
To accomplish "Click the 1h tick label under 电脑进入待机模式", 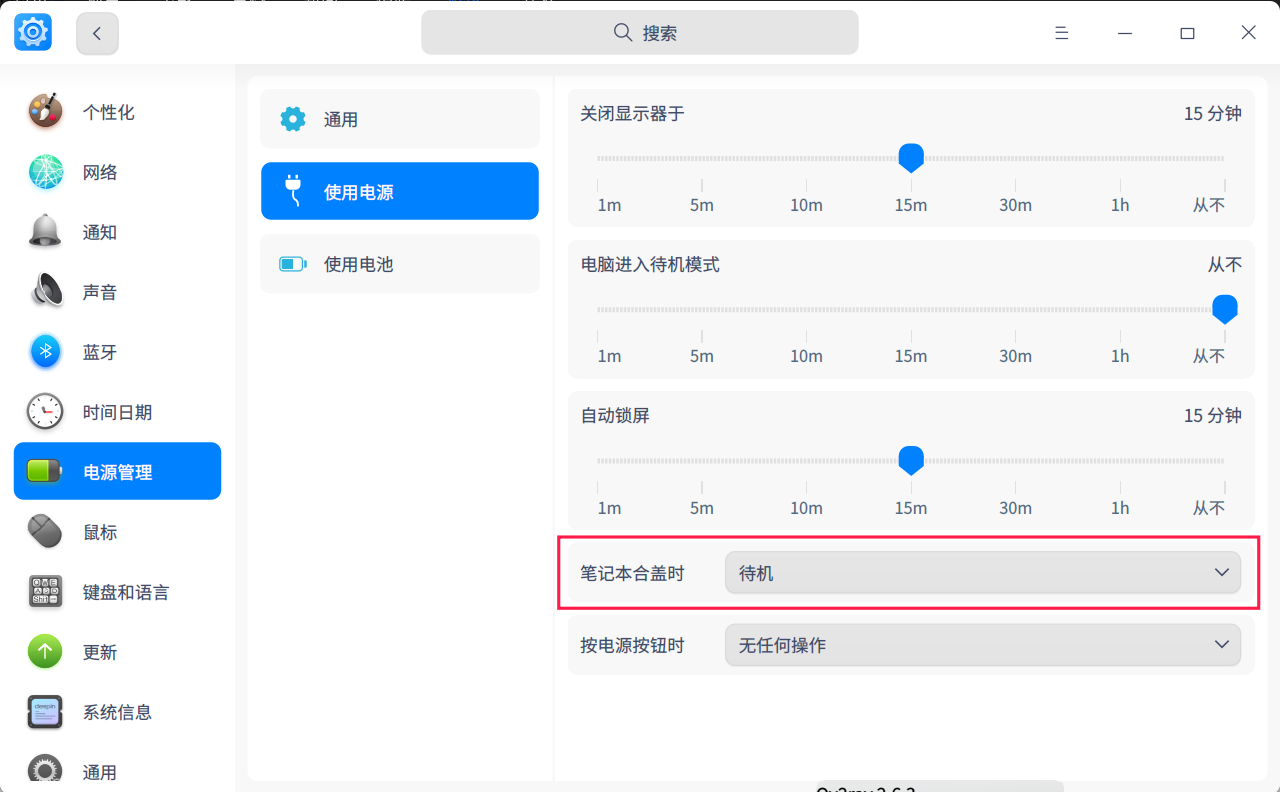I will 1120,356.
